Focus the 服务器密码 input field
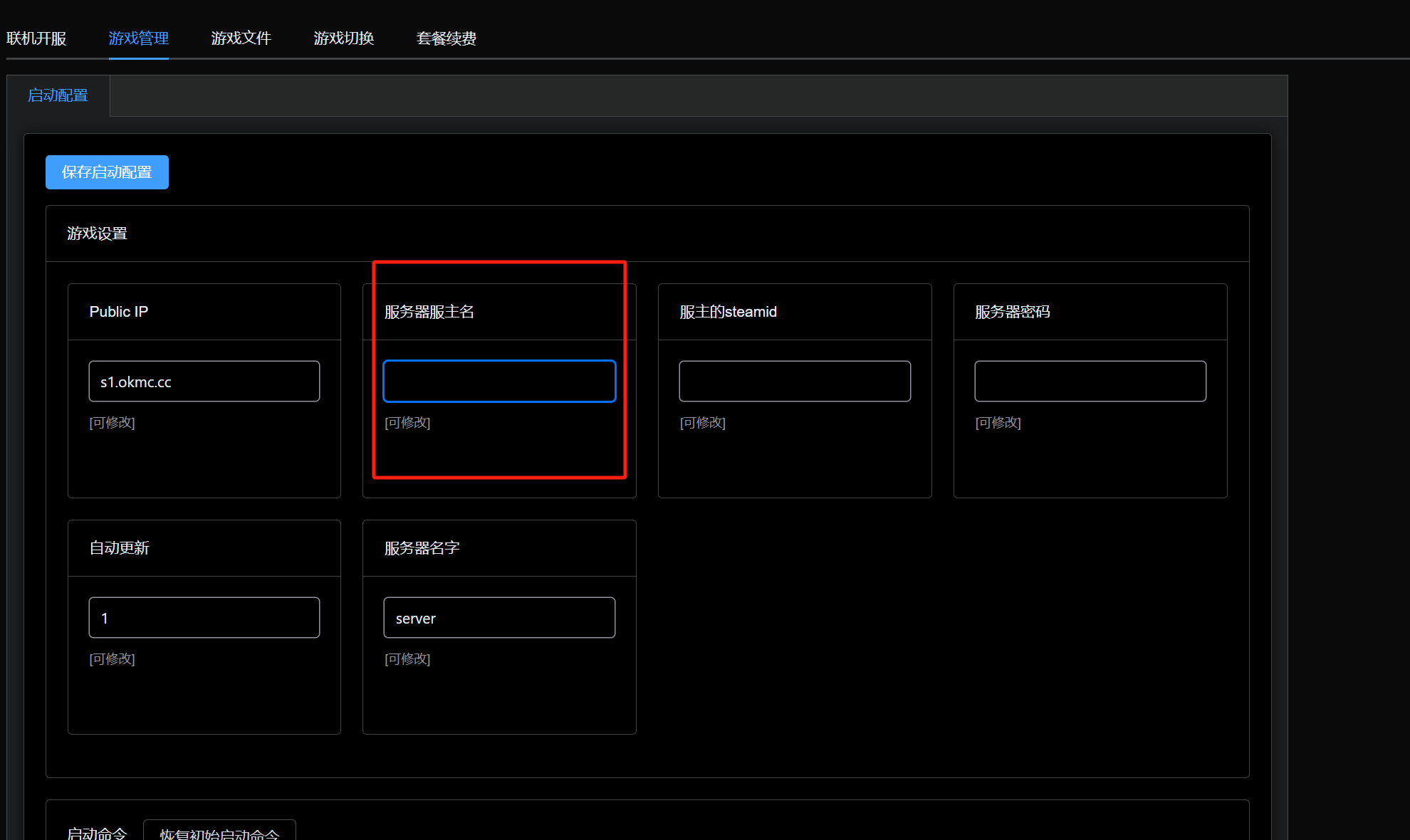This screenshot has width=1410, height=840. point(1090,382)
